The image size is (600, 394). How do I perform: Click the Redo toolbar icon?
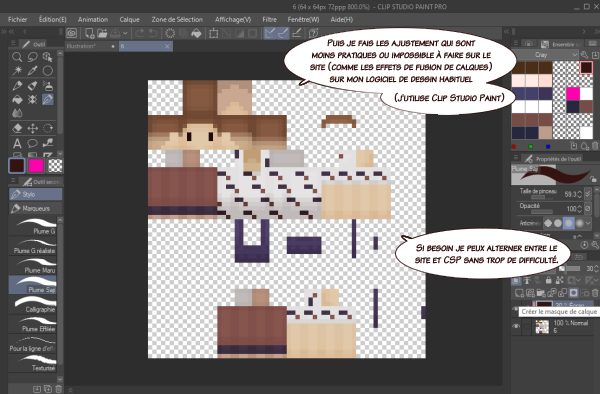click(x=140, y=33)
